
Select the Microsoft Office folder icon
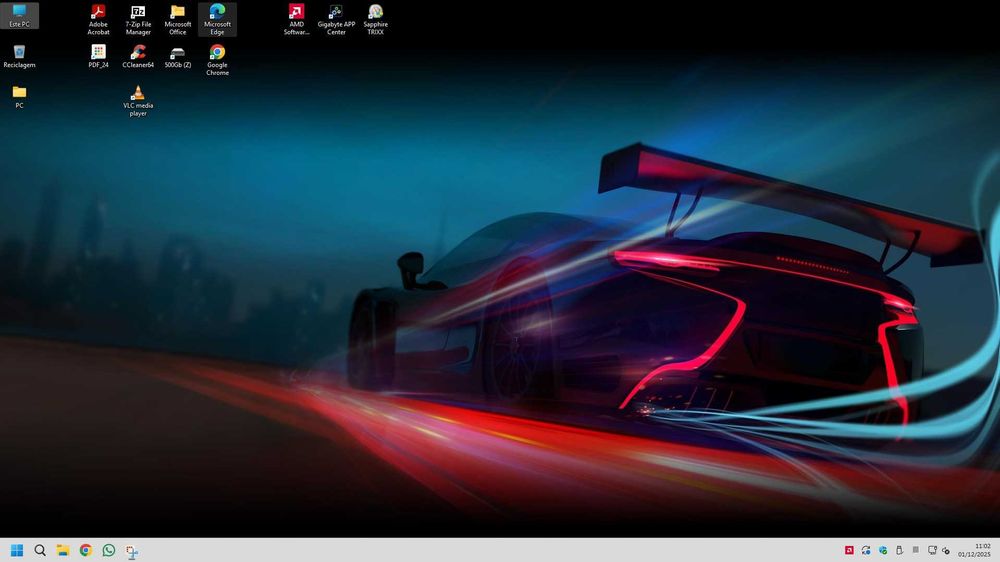178,20
